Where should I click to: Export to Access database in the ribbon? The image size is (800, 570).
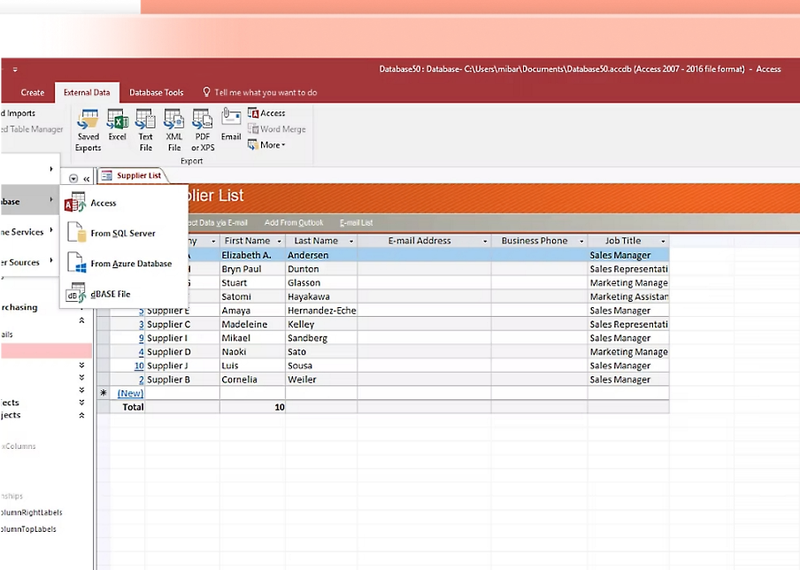(266, 113)
